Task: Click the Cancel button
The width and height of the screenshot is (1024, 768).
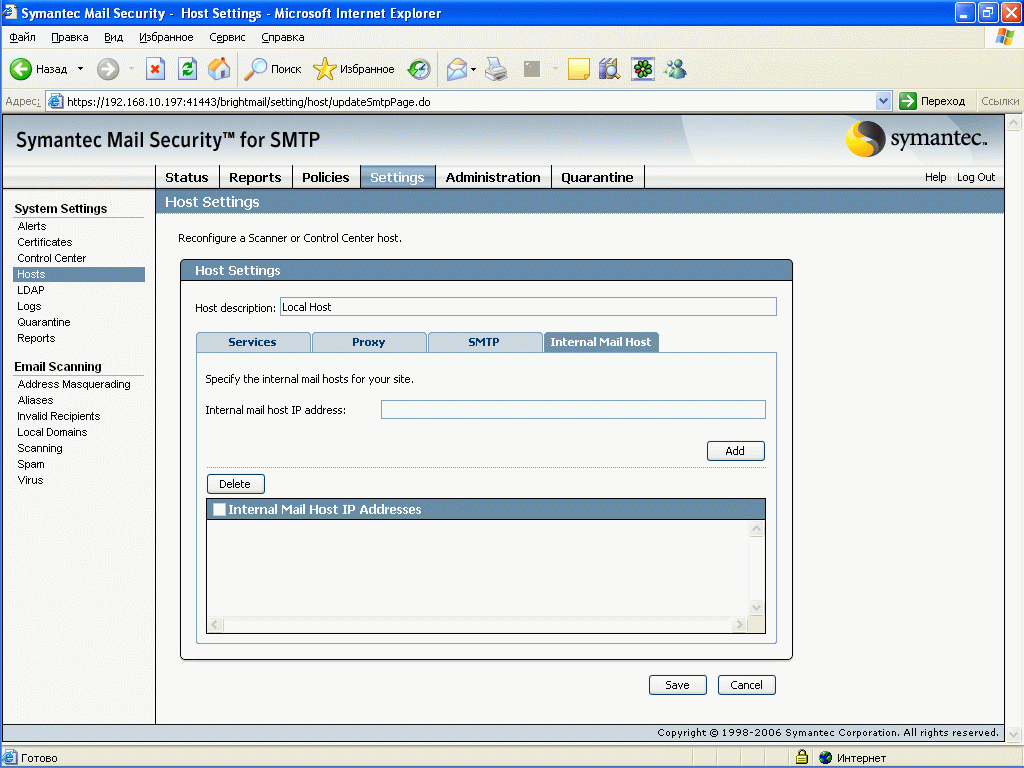Action: pyautogui.click(x=746, y=685)
